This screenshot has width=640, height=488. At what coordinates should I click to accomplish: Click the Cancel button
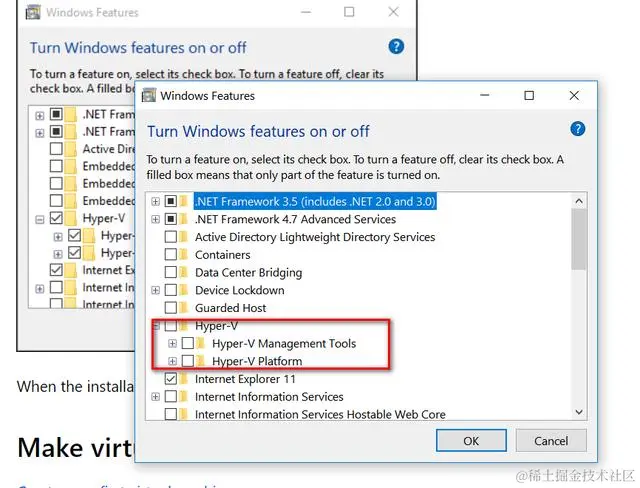coord(551,441)
